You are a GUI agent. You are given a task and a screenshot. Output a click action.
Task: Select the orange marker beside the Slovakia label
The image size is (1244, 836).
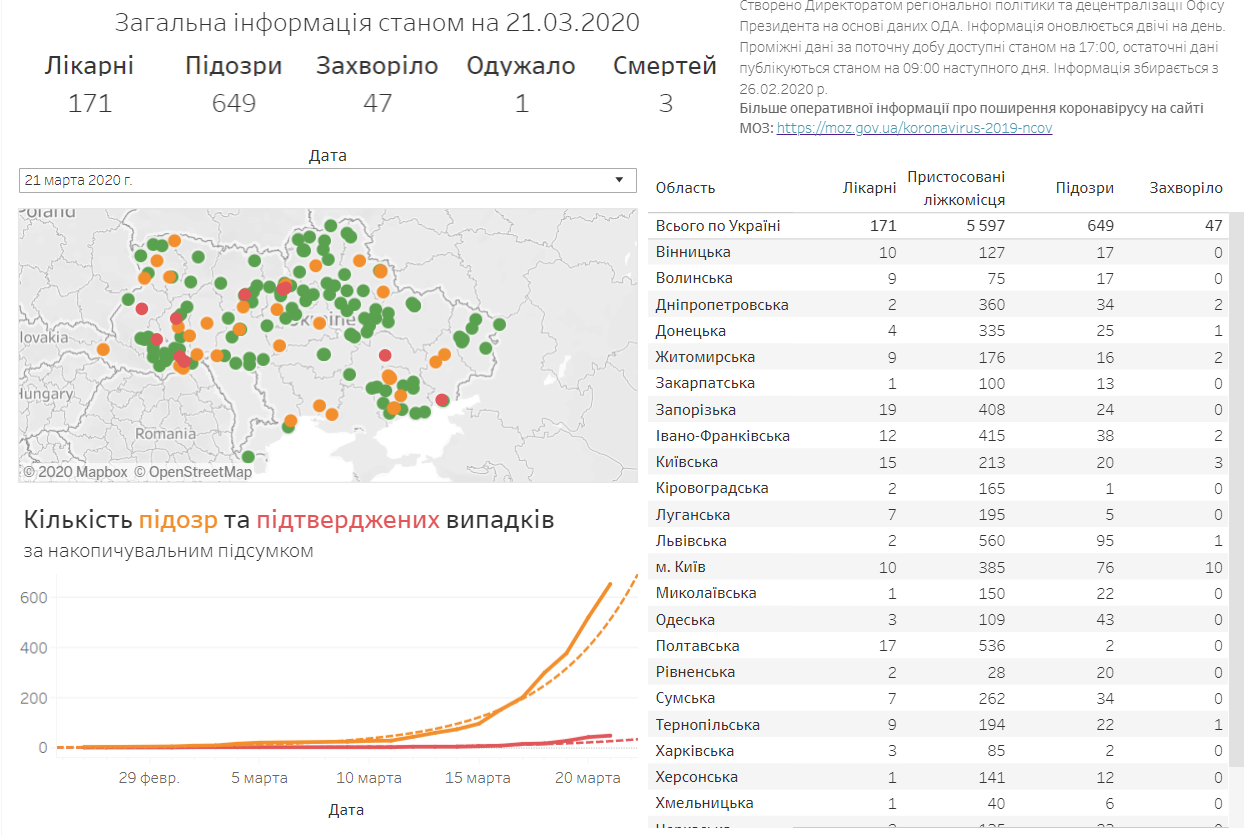click(x=104, y=349)
